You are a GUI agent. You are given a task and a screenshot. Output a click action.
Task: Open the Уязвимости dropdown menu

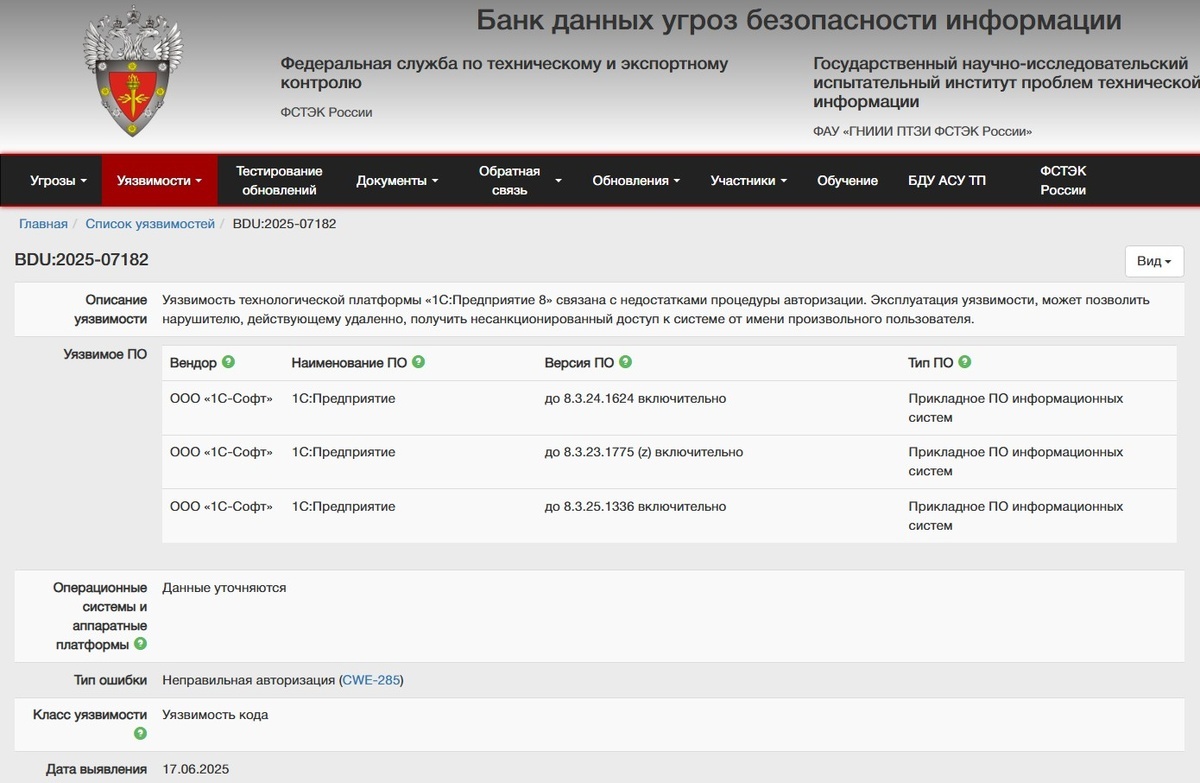coord(160,181)
